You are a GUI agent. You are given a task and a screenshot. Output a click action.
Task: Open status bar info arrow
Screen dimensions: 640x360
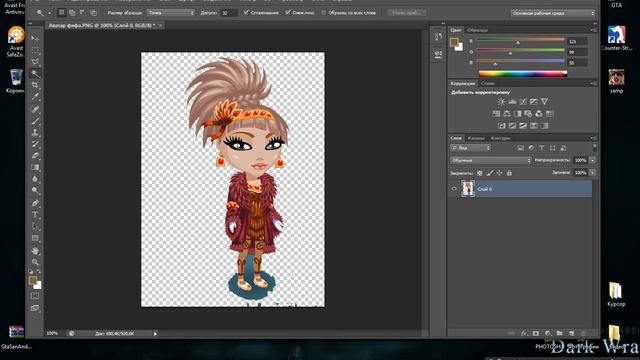[x=155, y=334]
